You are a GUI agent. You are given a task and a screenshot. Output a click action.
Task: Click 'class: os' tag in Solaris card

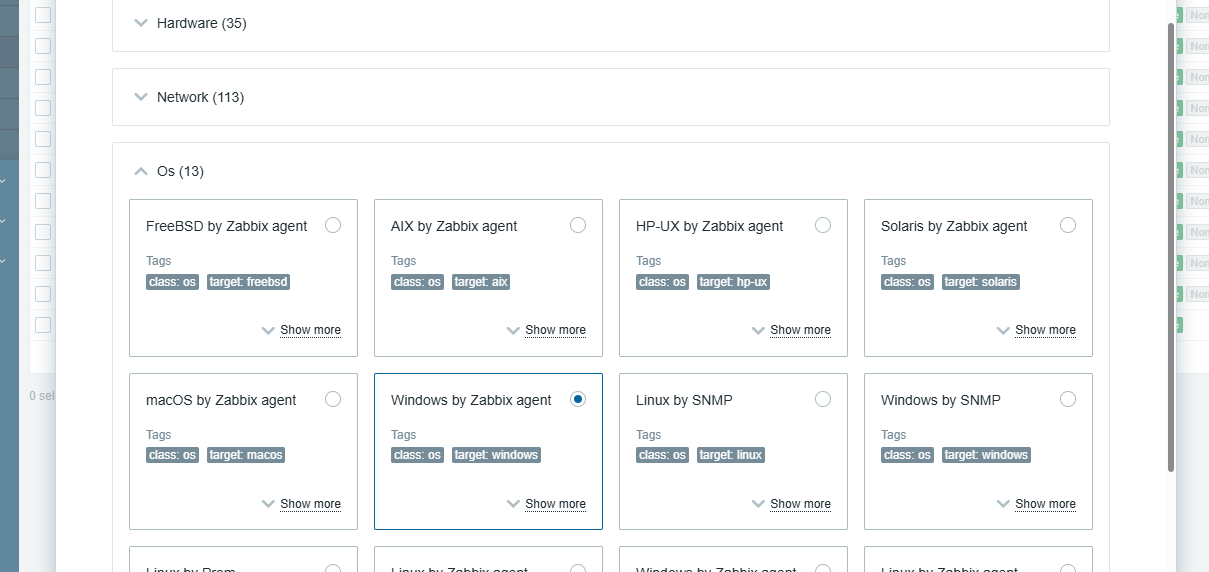tap(908, 282)
